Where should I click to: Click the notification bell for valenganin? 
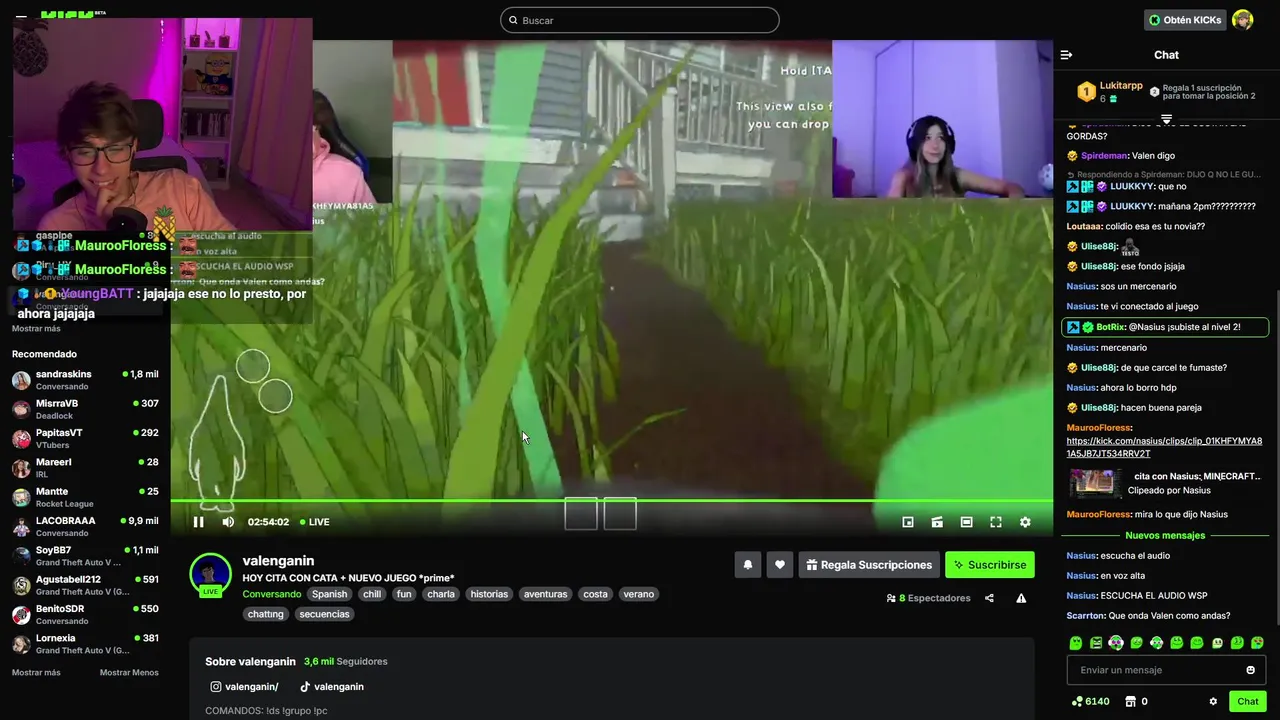point(748,565)
